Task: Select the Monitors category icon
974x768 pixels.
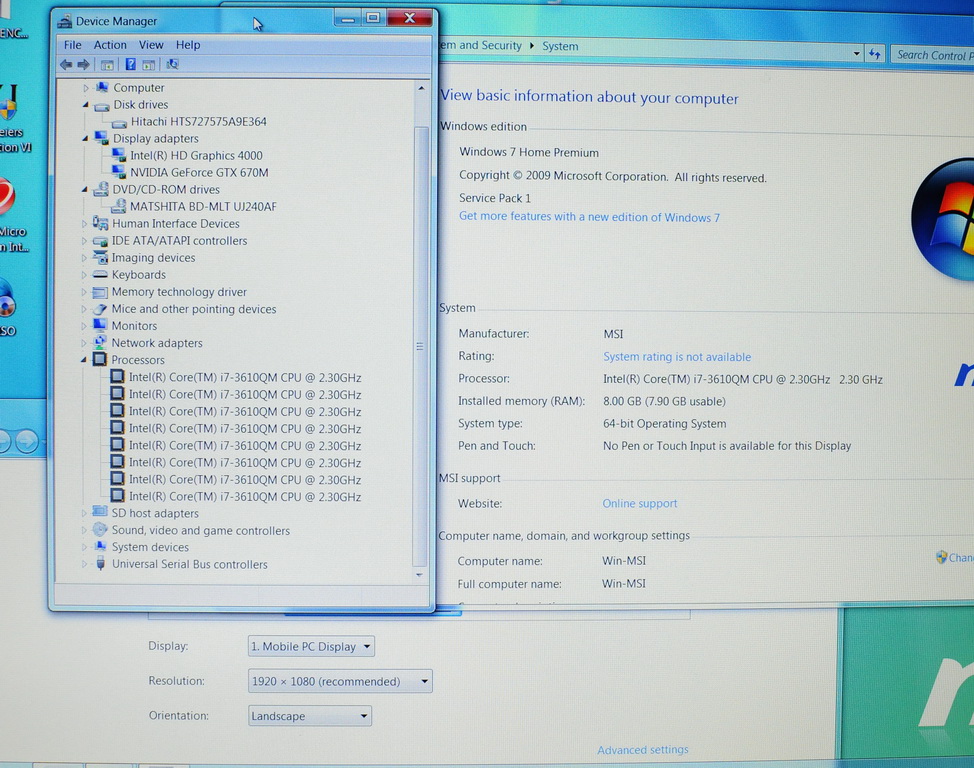Action: click(x=100, y=325)
